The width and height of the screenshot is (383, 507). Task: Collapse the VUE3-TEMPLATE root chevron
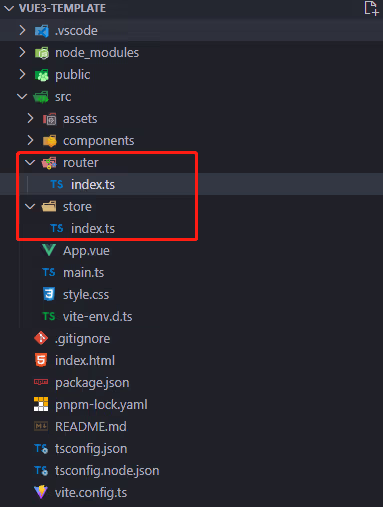9,8
